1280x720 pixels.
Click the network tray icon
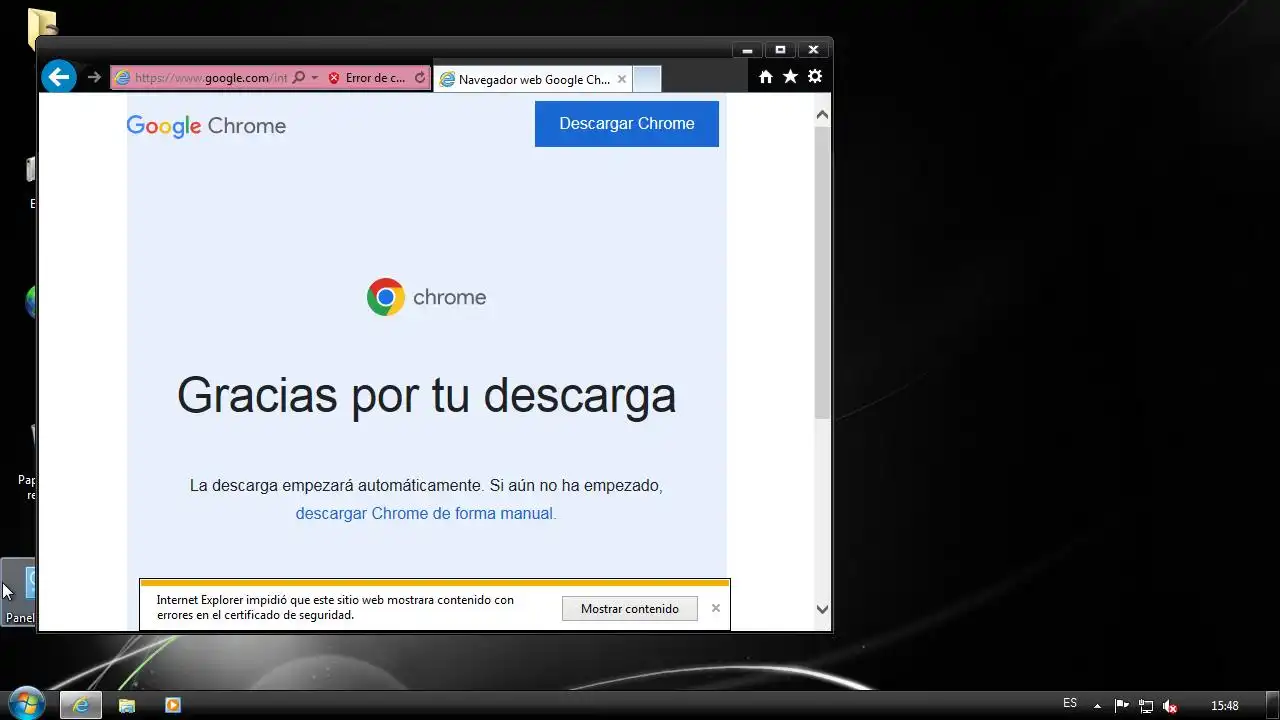1146,706
